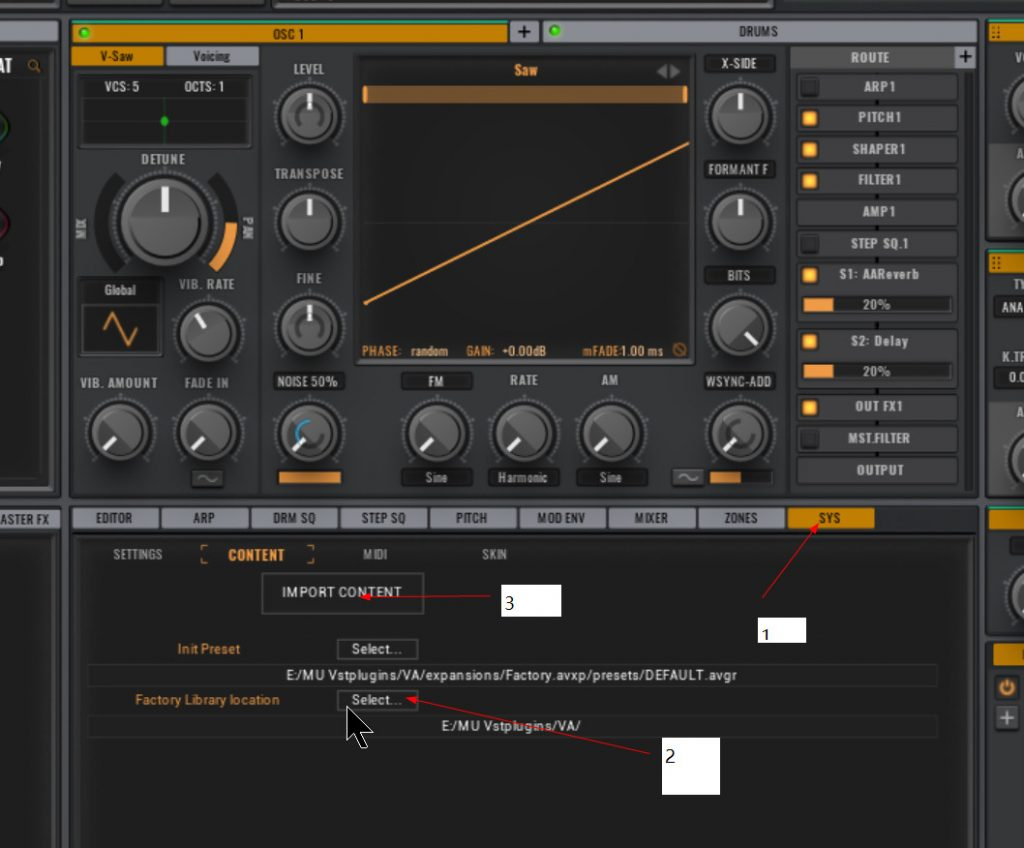
Task: Click the next-waveform arrow in the Saw display
Action: click(x=677, y=70)
